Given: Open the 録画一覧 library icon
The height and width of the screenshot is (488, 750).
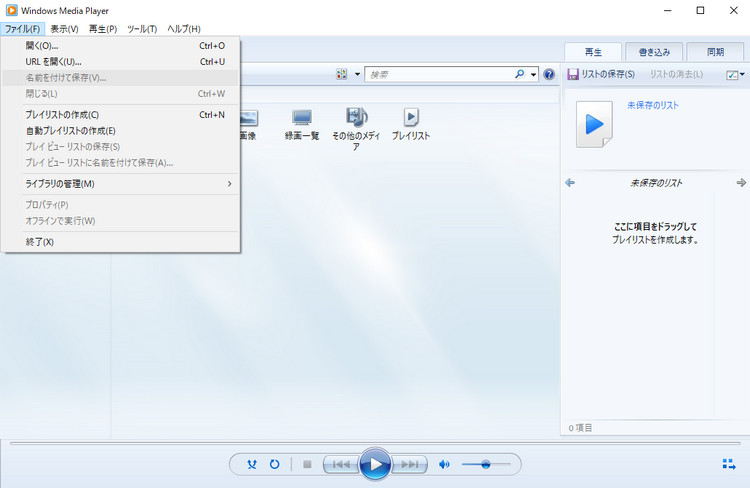Looking at the screenshot, I should click(x=302, y=124).
